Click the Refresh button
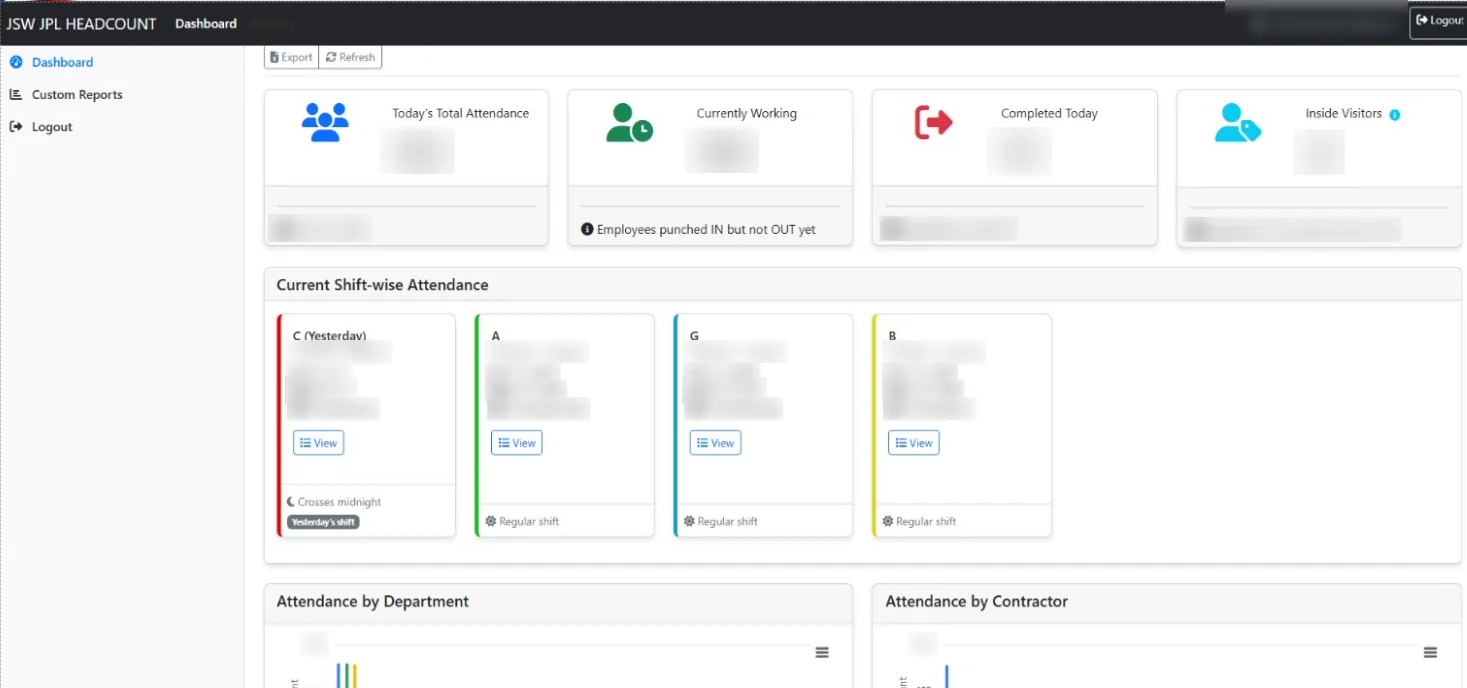The height and width of the screenshot is (688, 1467). [350, 57]
